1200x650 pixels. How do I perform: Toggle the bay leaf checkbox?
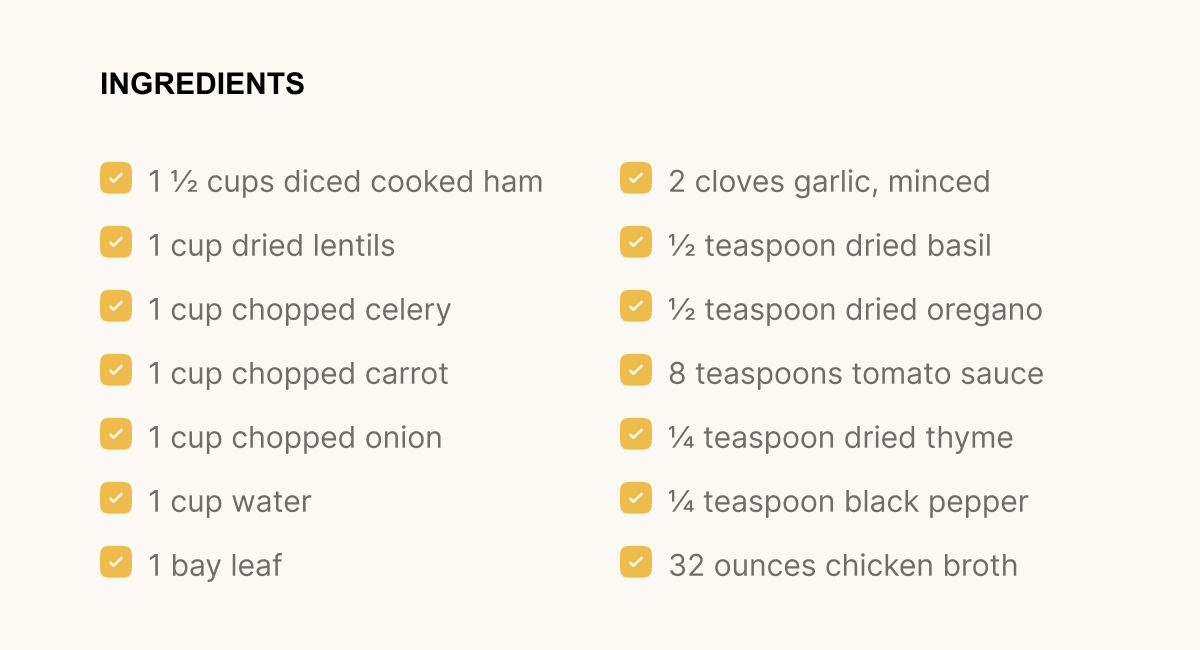tap(116, 562)
